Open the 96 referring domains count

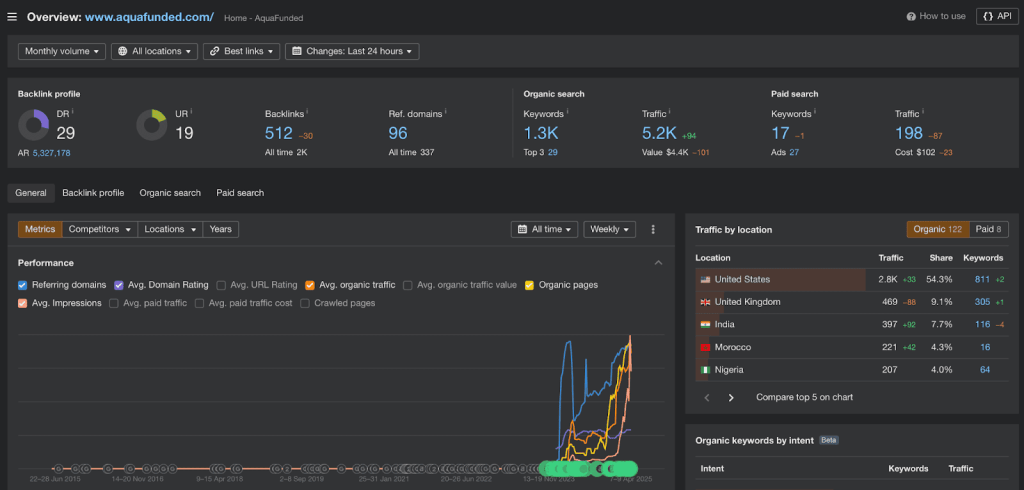coord(398,133)
